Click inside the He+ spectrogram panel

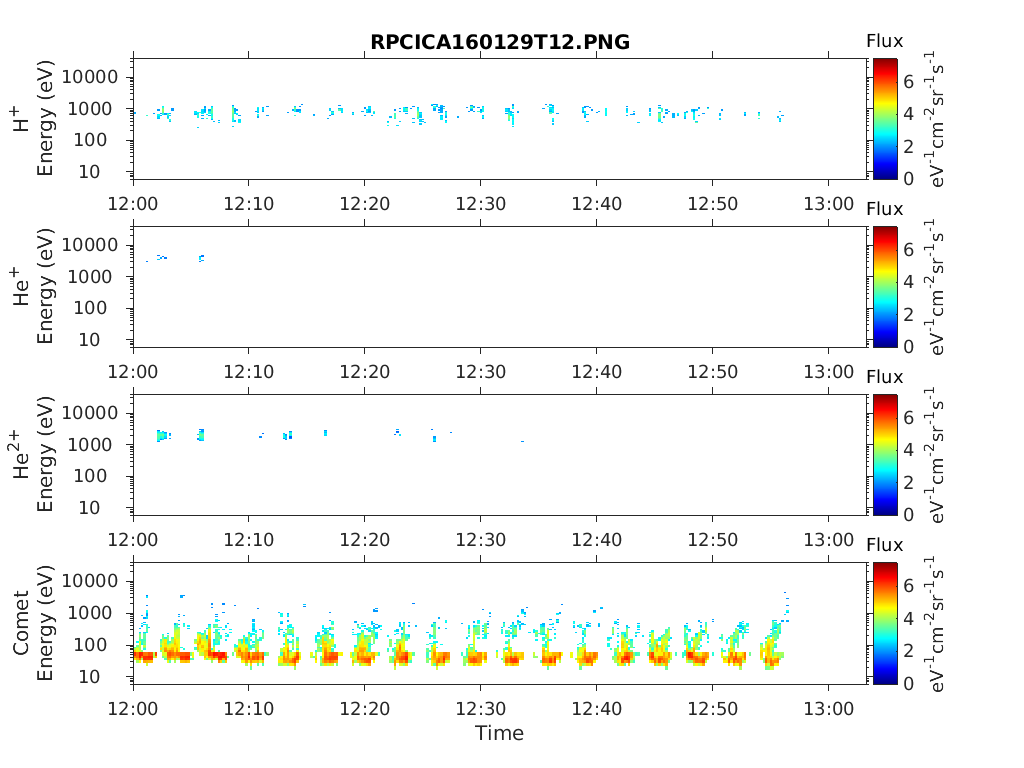tap(500, 287)
